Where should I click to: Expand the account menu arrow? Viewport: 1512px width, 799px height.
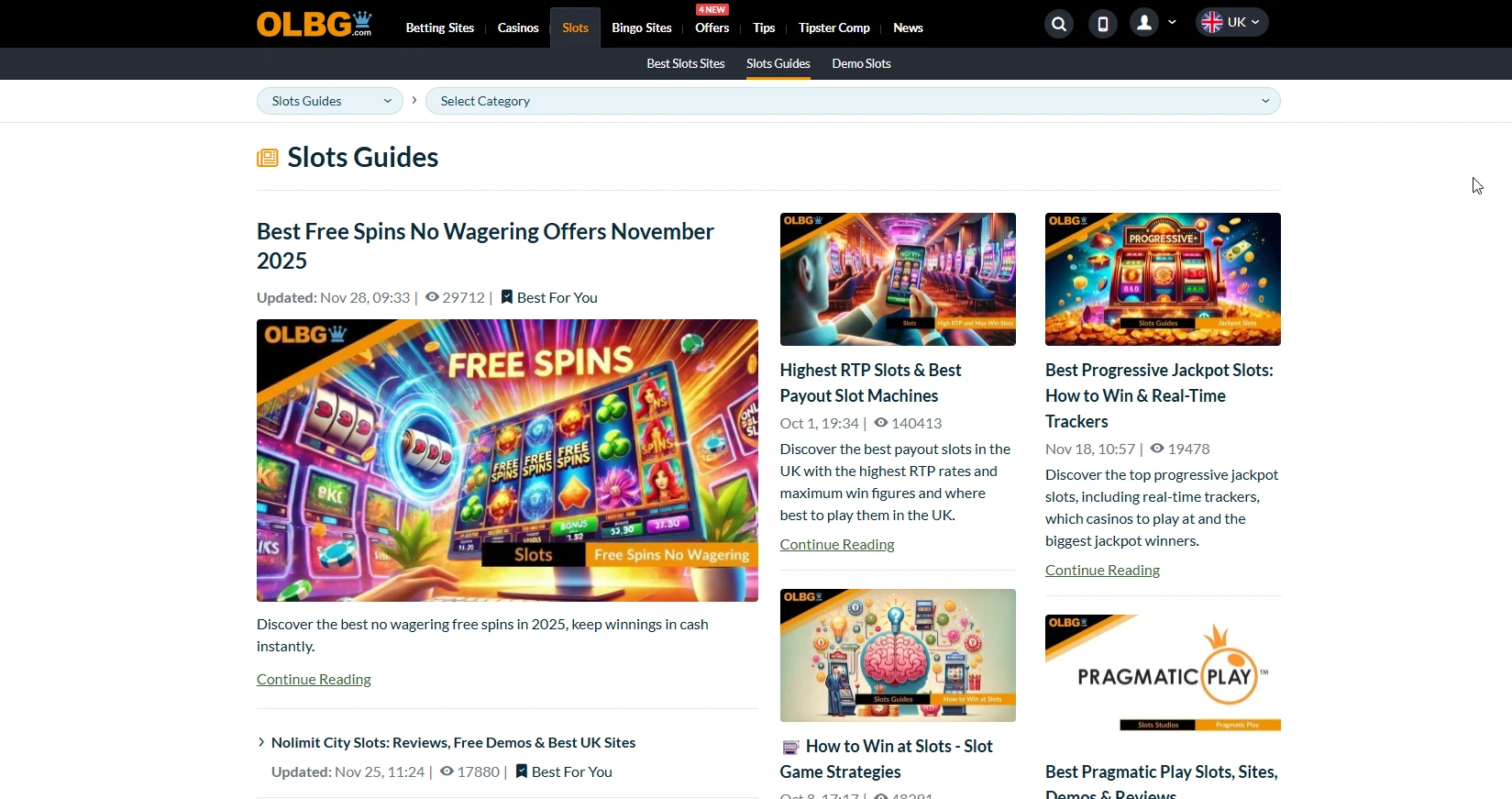pyautogui.click(x=1172, y=23)
